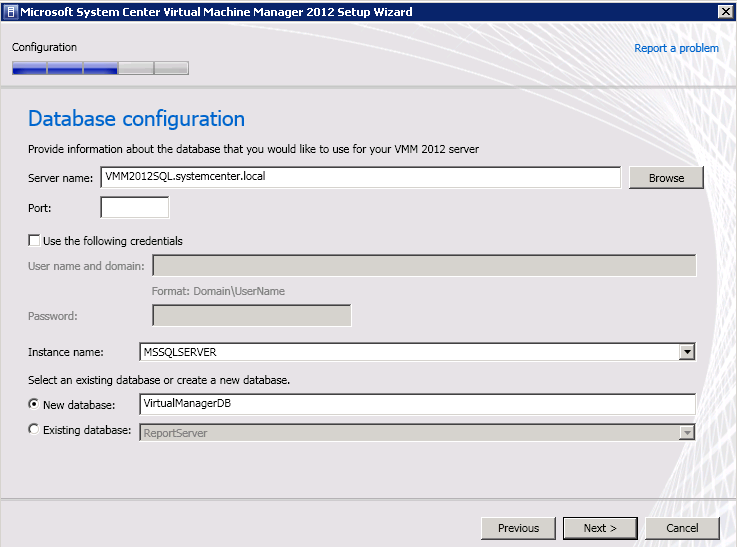Enable Use the following credentials checkbox
This screenshot has width=737, height=547.
coord(34,241)
